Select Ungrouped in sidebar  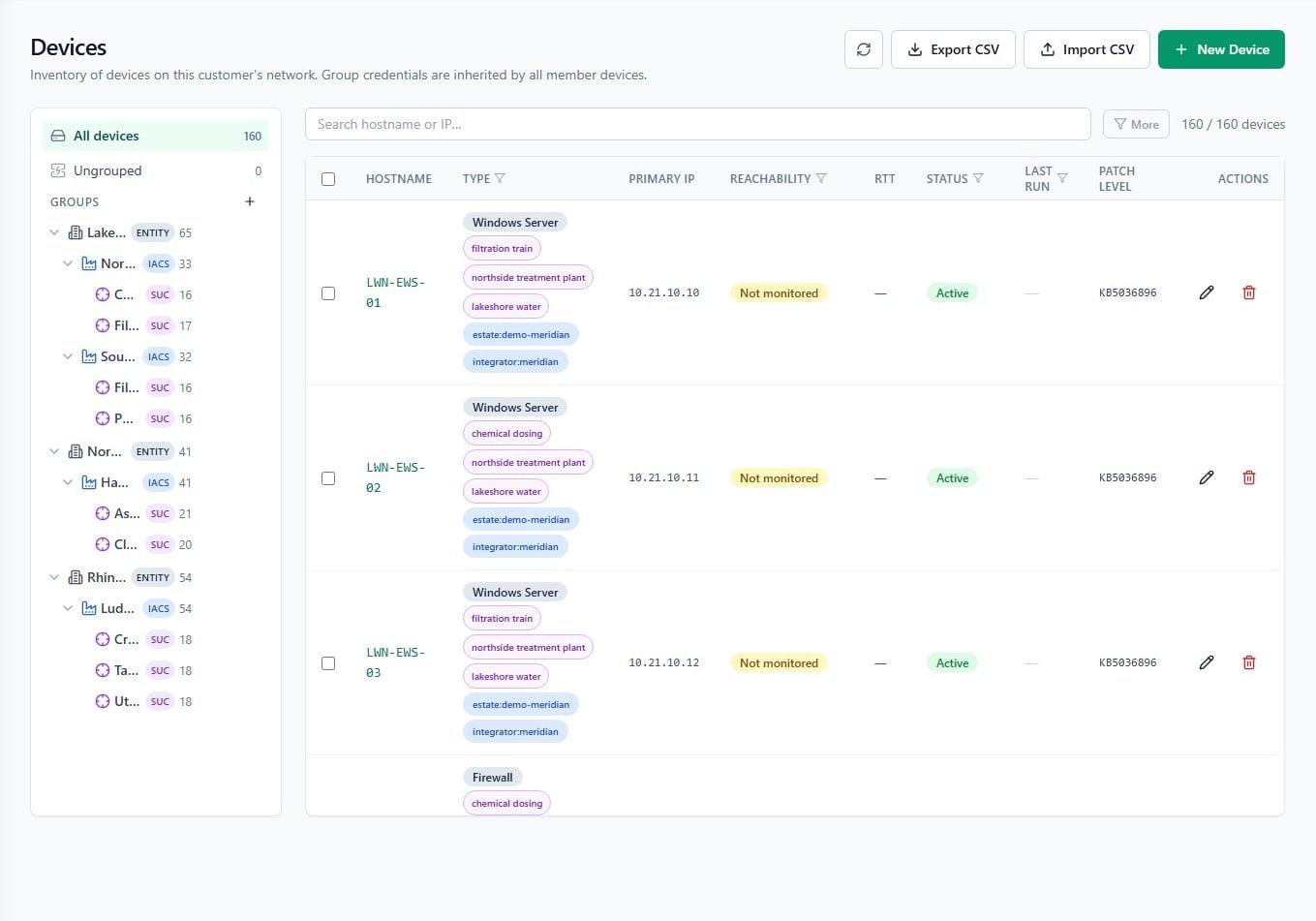[156, 170]
